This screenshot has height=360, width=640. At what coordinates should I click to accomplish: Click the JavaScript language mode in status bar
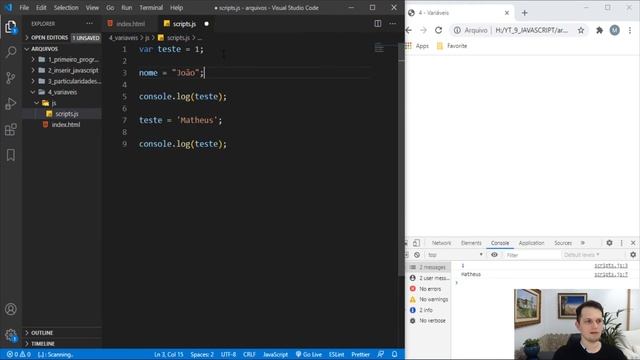[x=275, y=354]
